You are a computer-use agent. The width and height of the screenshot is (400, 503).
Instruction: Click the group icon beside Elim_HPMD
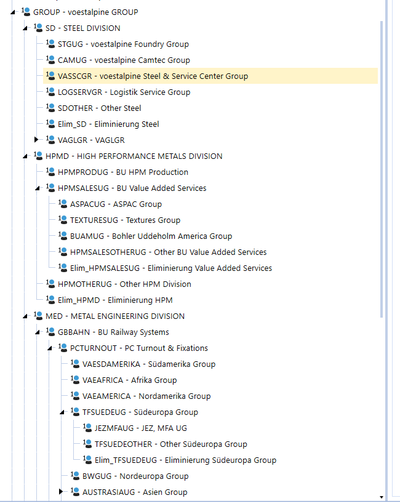coord(50,300)
